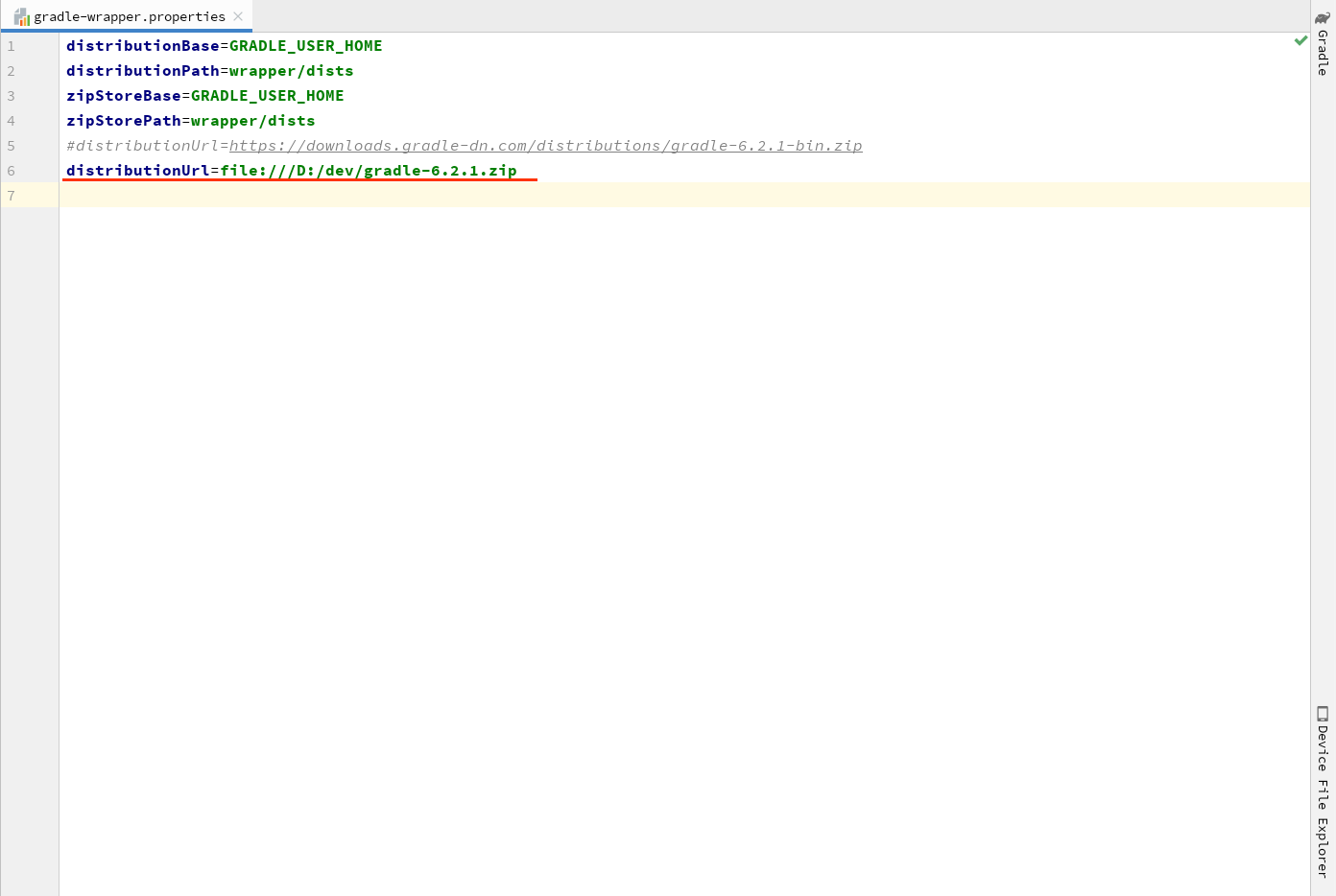1336x896 pixels.
Task: Click wrapper/dists value on line 2
Action: point(292,71)
